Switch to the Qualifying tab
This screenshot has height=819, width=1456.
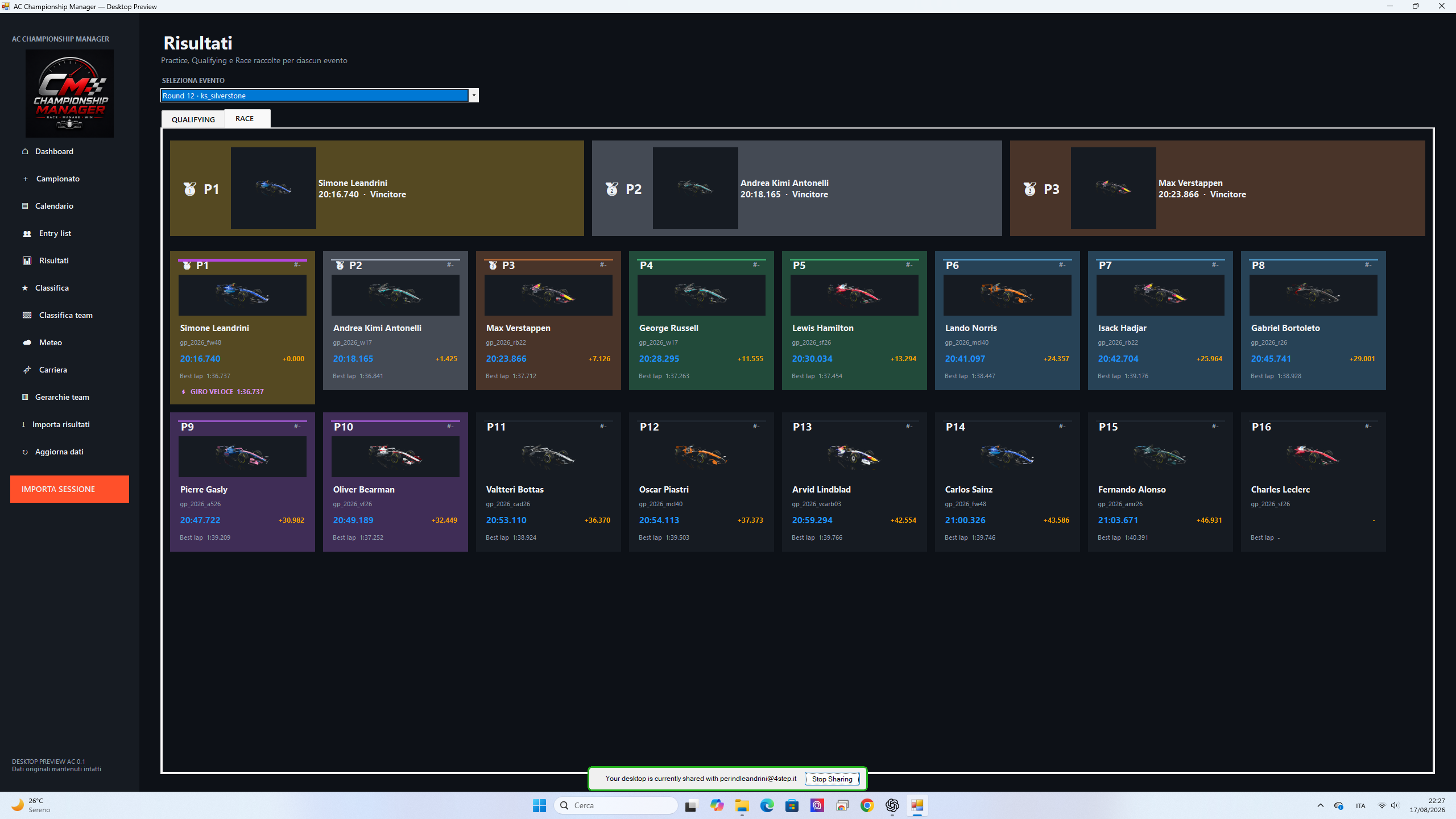(193, 119)
